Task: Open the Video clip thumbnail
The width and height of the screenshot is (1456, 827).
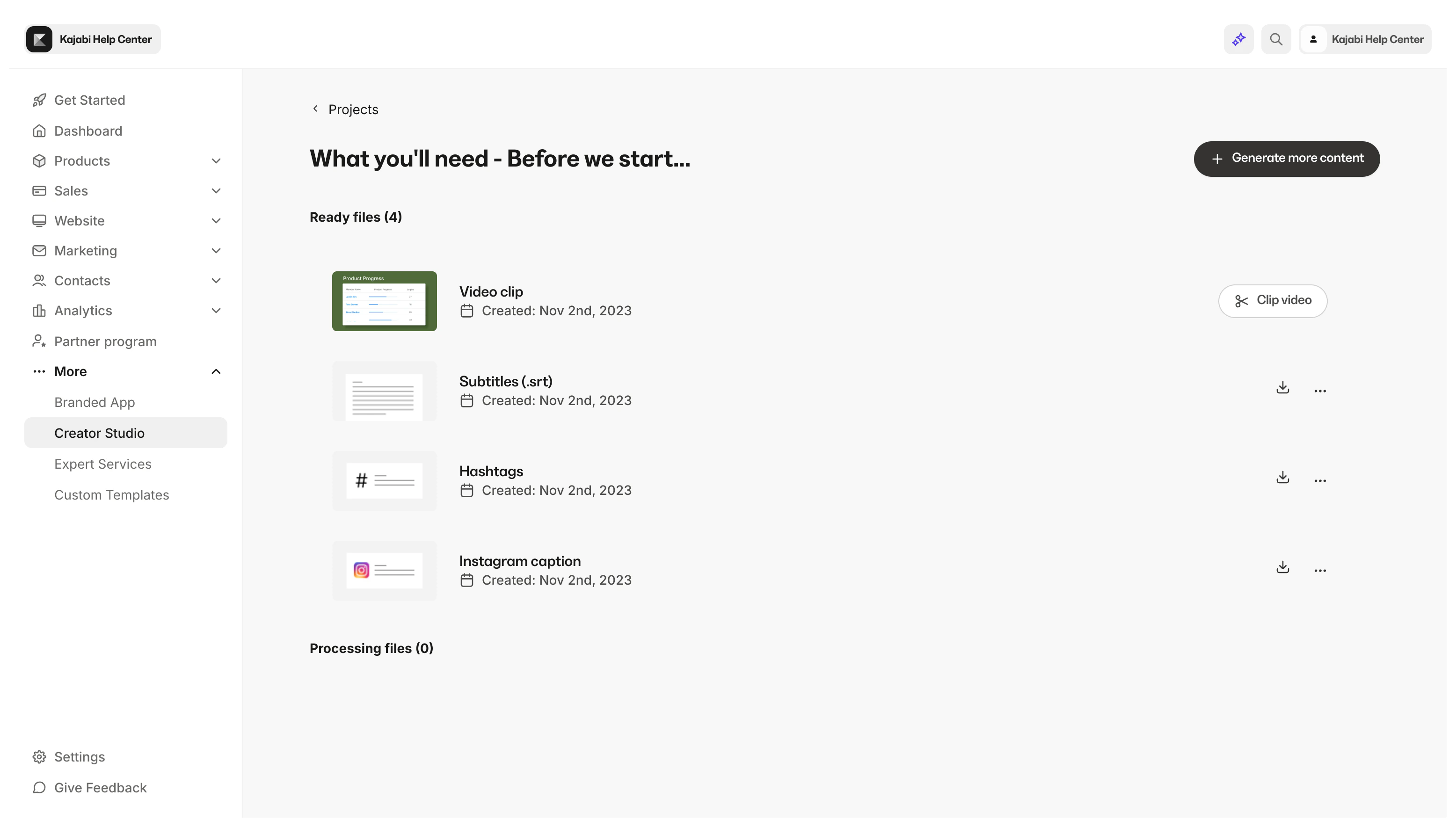Action: pyautogui.click(x=384, y=301)
